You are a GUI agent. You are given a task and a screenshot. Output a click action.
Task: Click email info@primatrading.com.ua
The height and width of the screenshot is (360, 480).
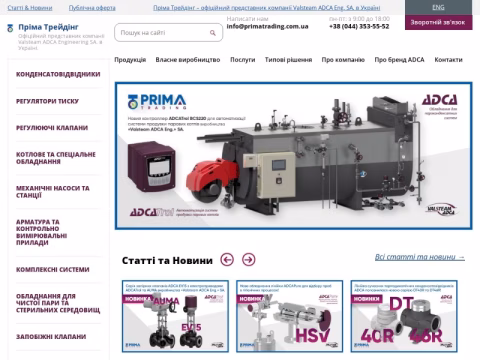267,26
